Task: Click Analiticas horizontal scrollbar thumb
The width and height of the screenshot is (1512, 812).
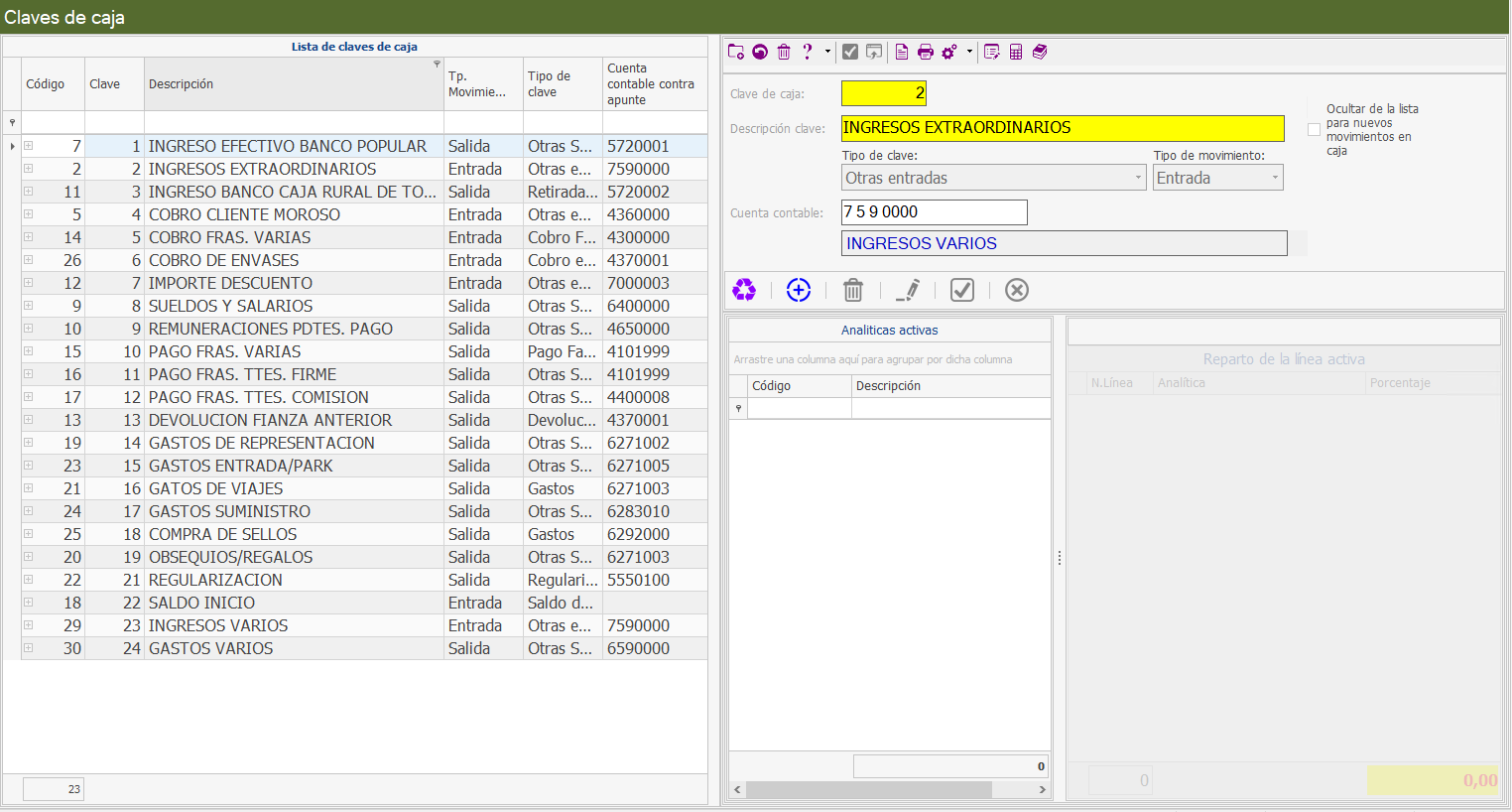Action: (868, 790)
